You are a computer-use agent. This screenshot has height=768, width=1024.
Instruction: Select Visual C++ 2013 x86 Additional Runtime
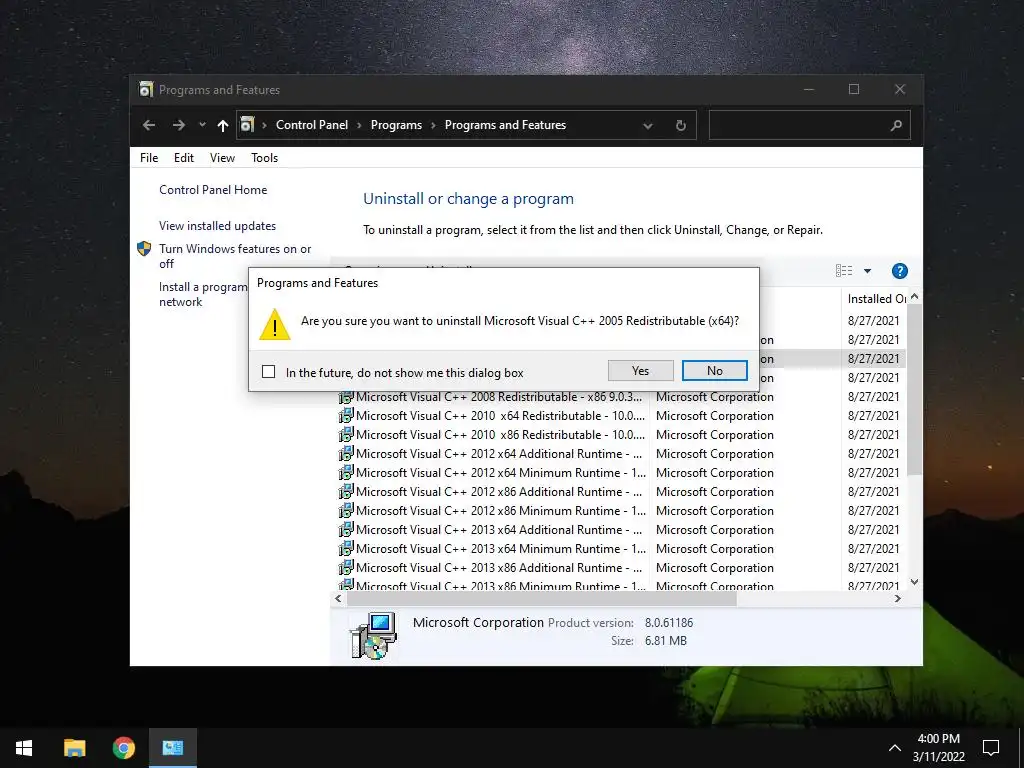pyautogui.click(x=621, y=567)
